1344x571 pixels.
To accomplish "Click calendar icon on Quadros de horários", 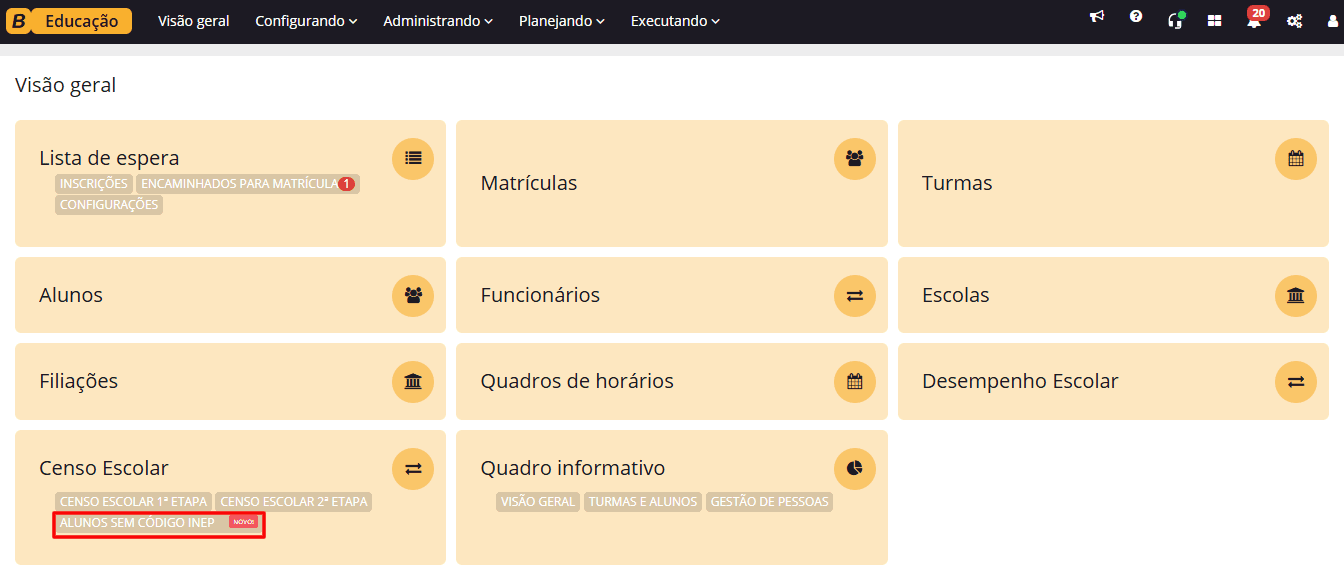I will coord(855,381).
